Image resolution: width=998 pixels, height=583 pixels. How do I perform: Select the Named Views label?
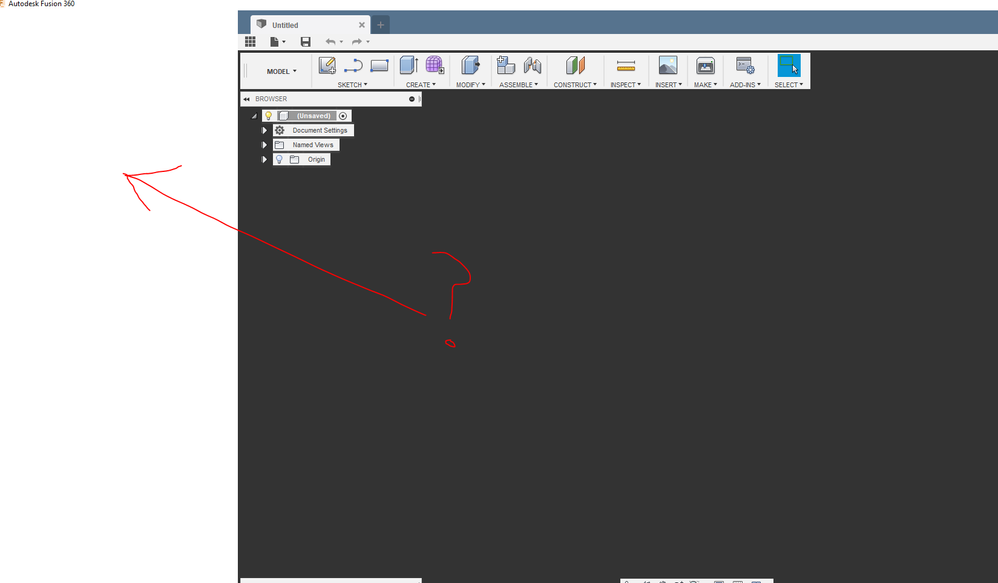pos(313,145)
